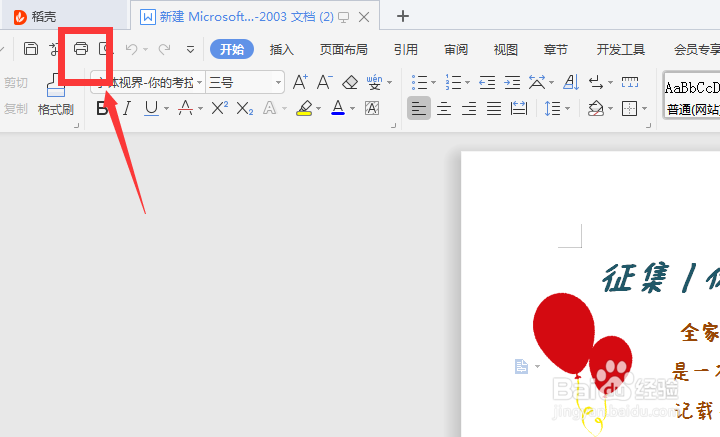Open the clipboard group dialog launcher
Image resolution: width=720 pixels, height=437 pixels.
[77, 125]
